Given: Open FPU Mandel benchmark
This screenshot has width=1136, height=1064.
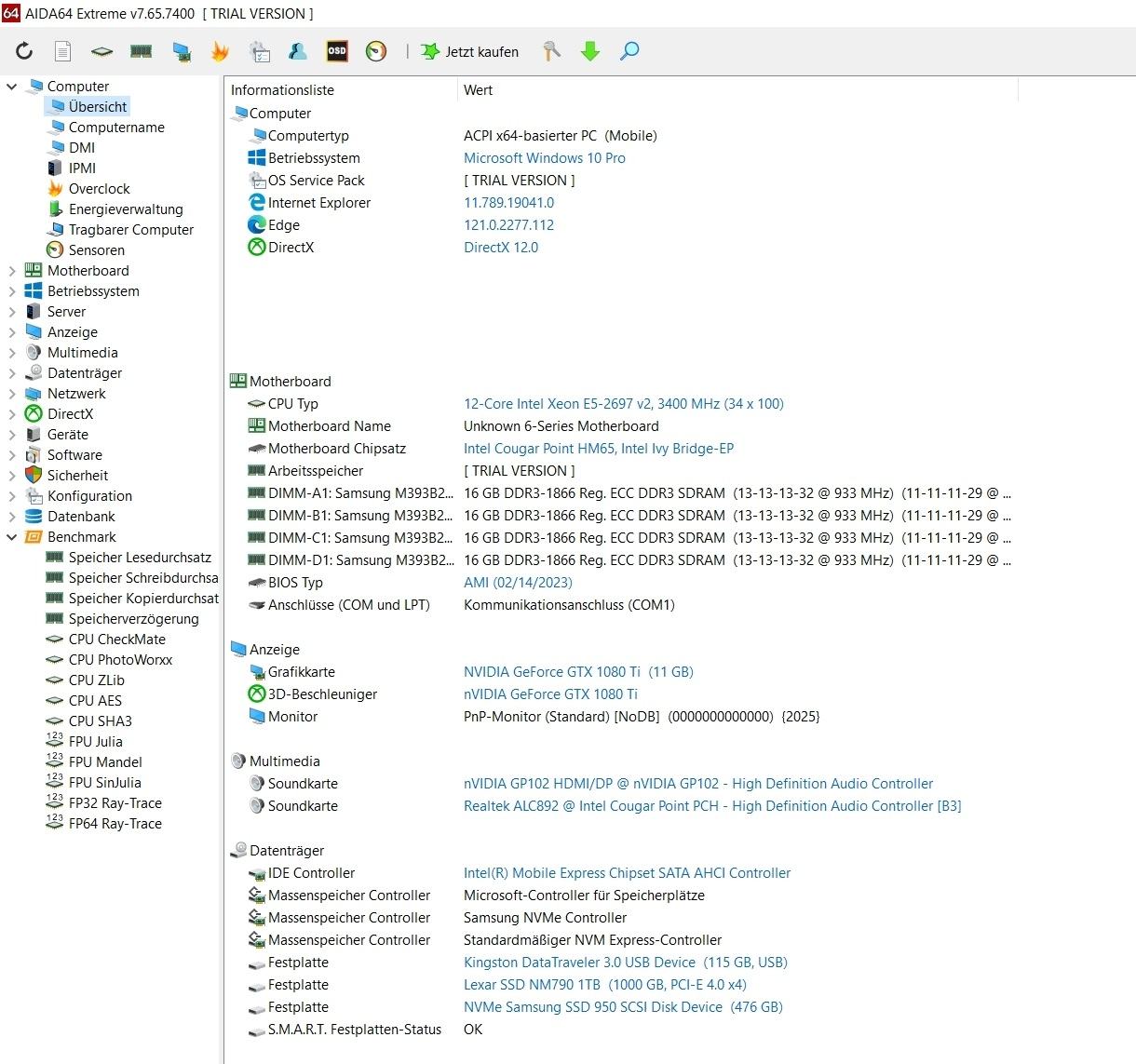Looking at the screenshot, I should (x=105, y=762).
